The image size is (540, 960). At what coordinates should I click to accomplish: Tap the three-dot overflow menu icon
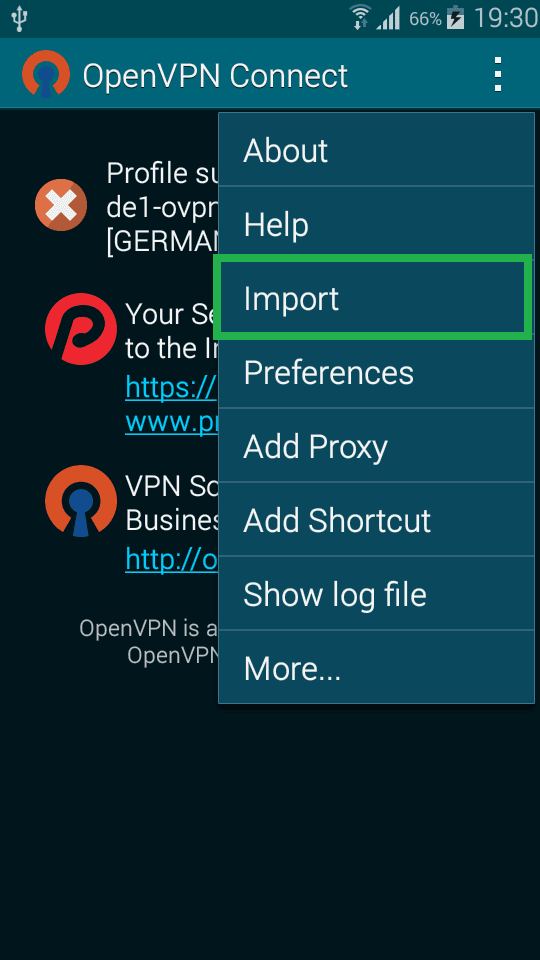[x=498, y=75]
